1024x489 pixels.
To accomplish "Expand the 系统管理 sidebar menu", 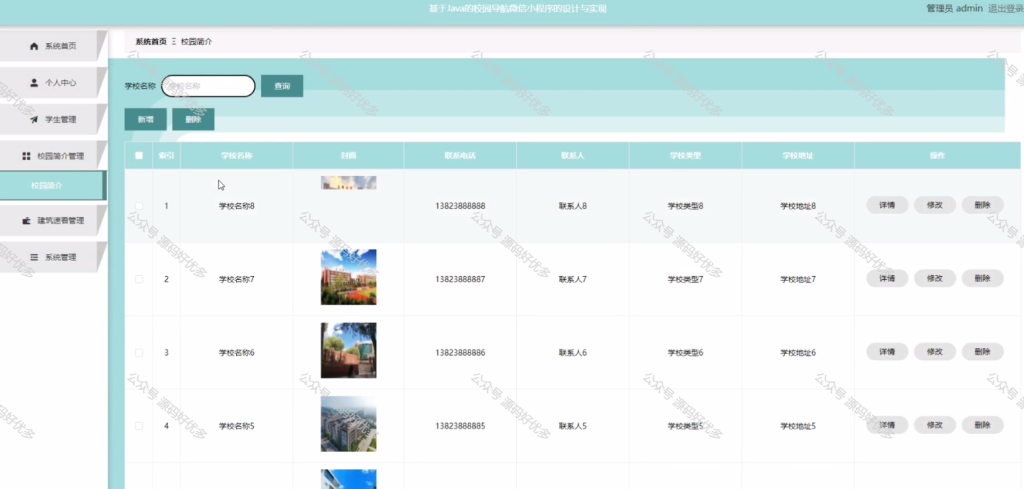I will (x=53, y=257).
